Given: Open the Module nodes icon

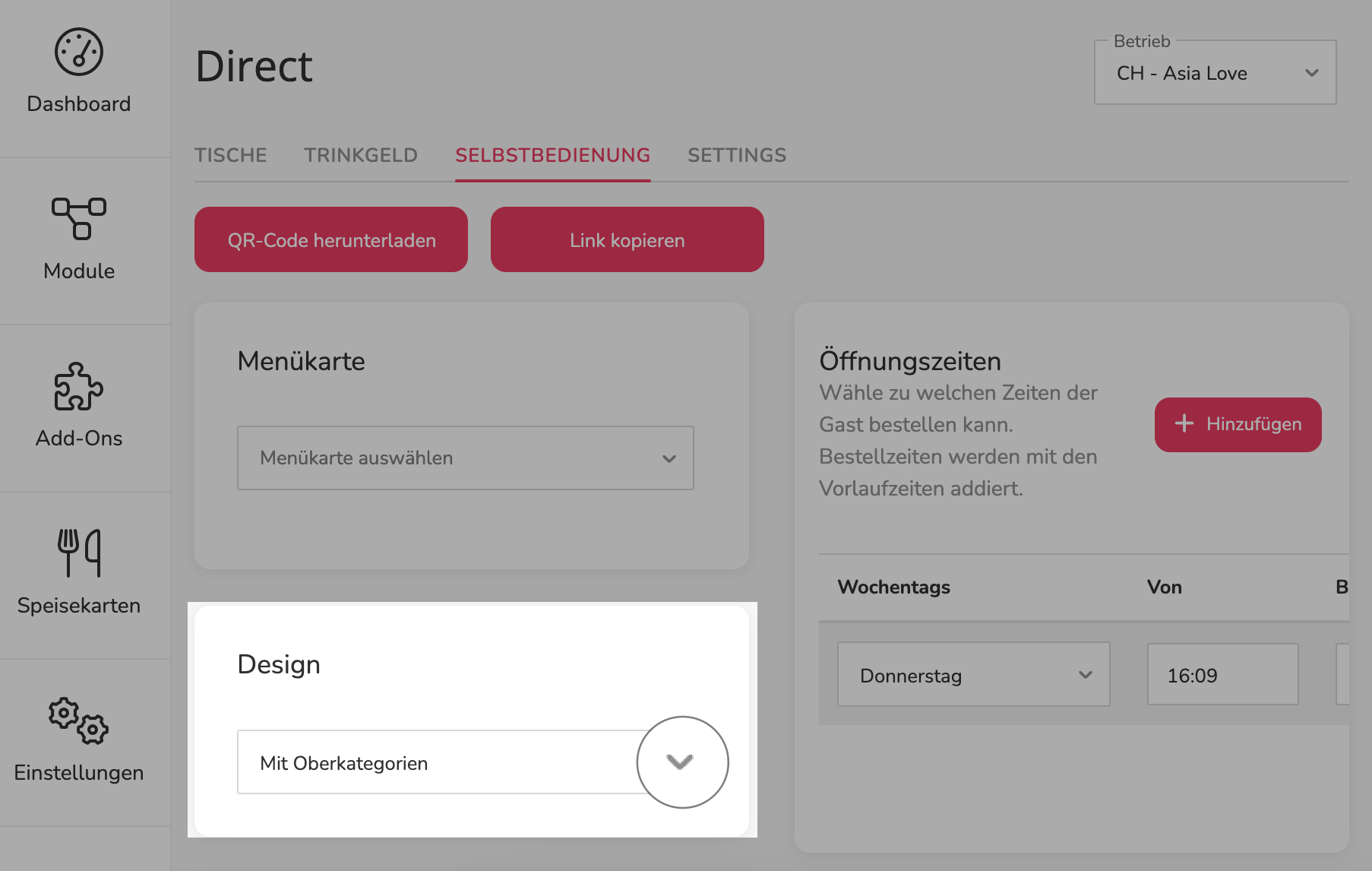Looking at the screenshot, I should [79, 219].
